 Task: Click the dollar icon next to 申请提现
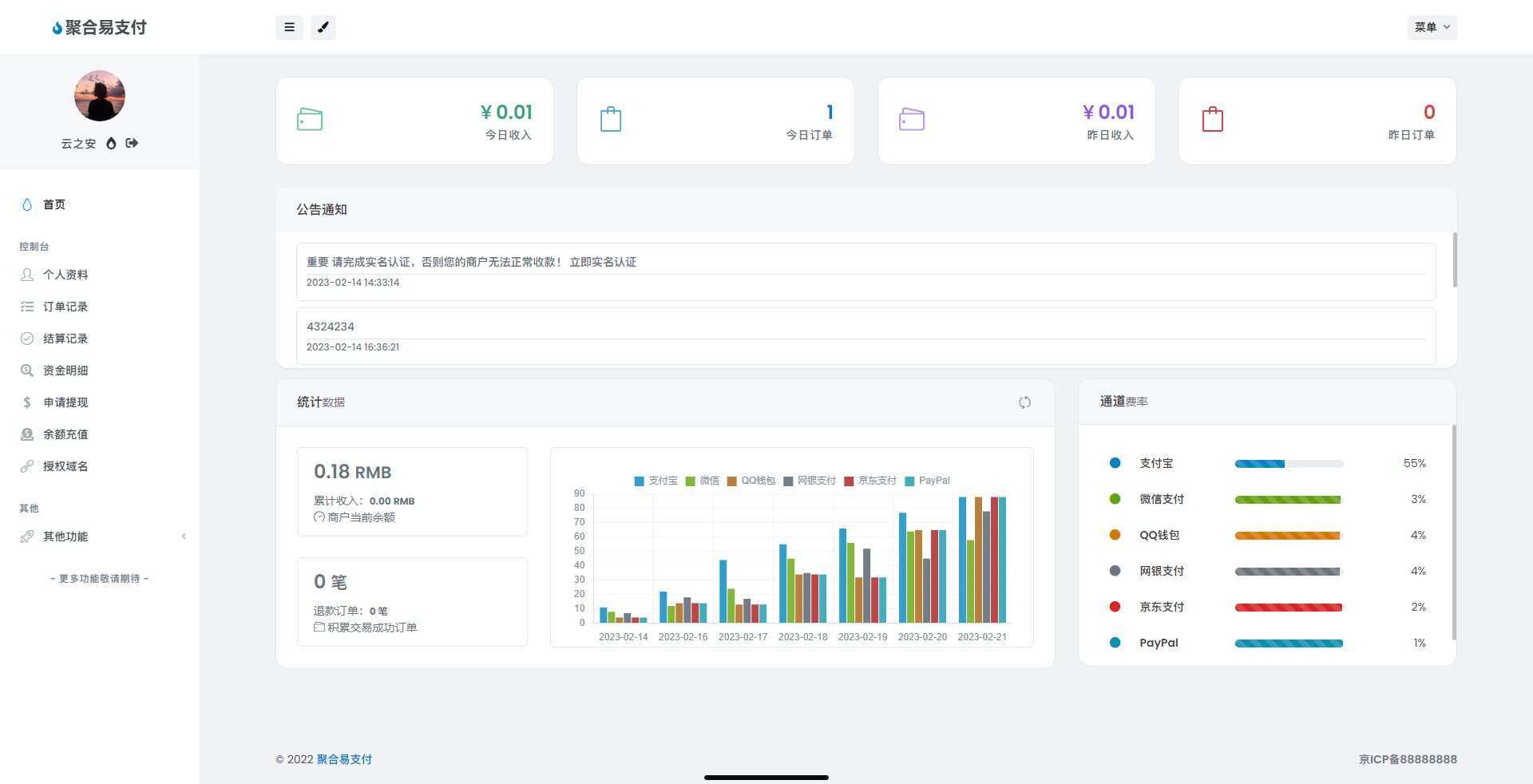click(26, 402)
